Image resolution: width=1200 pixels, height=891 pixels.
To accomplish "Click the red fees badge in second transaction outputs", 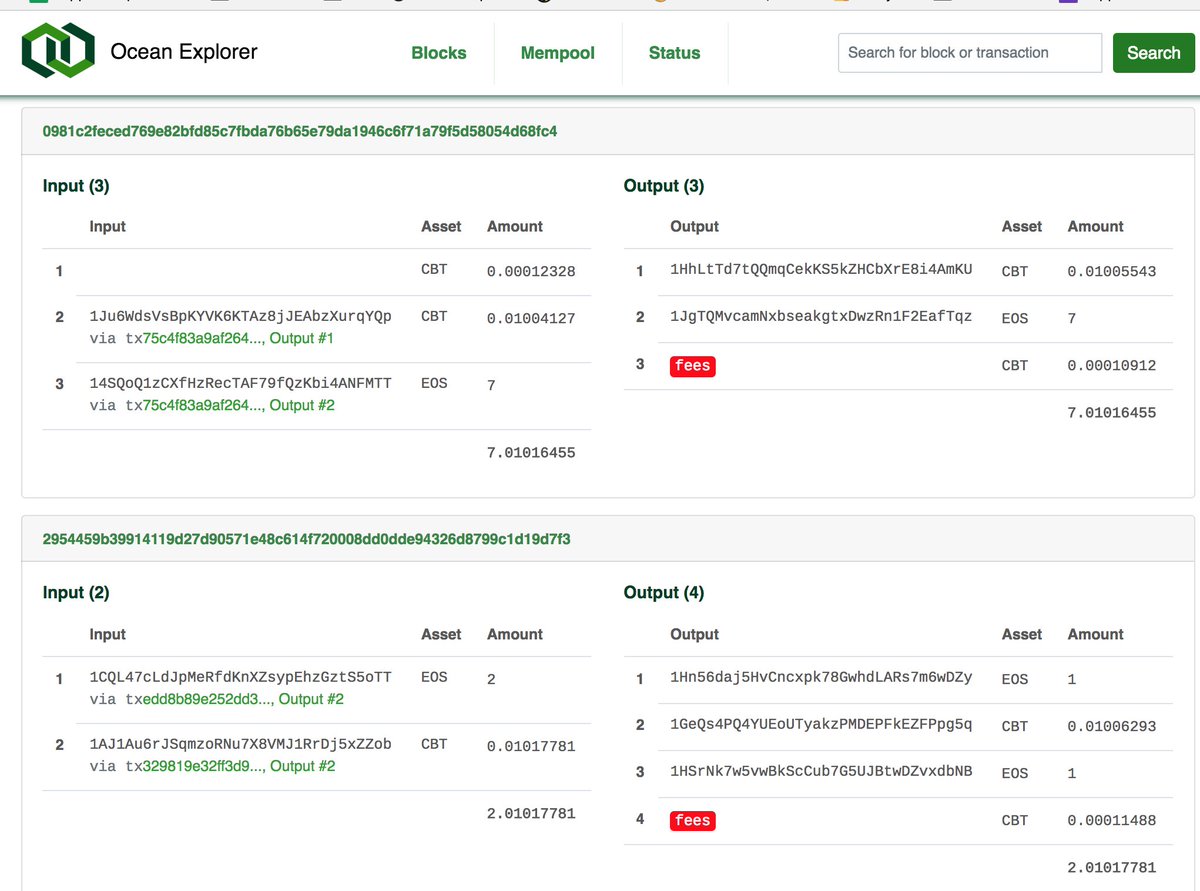I will pyautogui.click(x=692, y=820).
